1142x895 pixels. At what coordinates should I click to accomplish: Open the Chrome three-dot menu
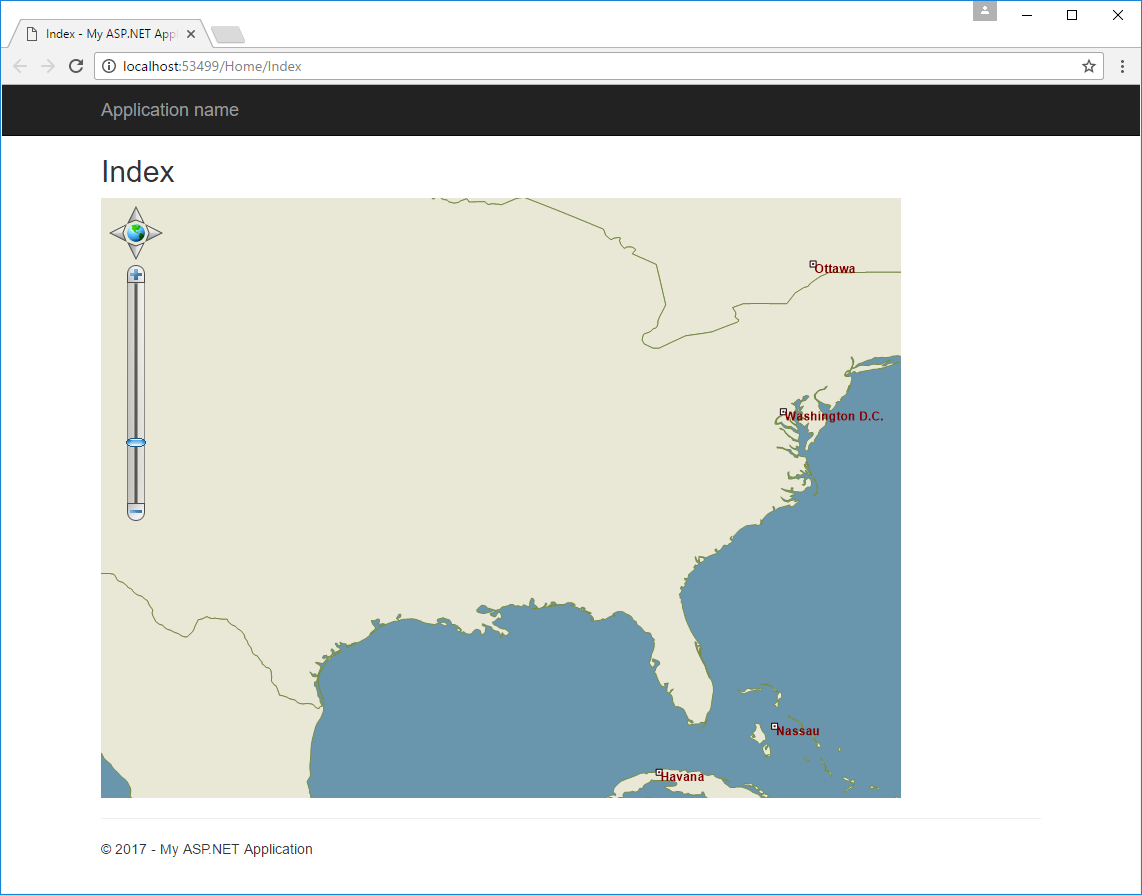(x=1122, y=67)
